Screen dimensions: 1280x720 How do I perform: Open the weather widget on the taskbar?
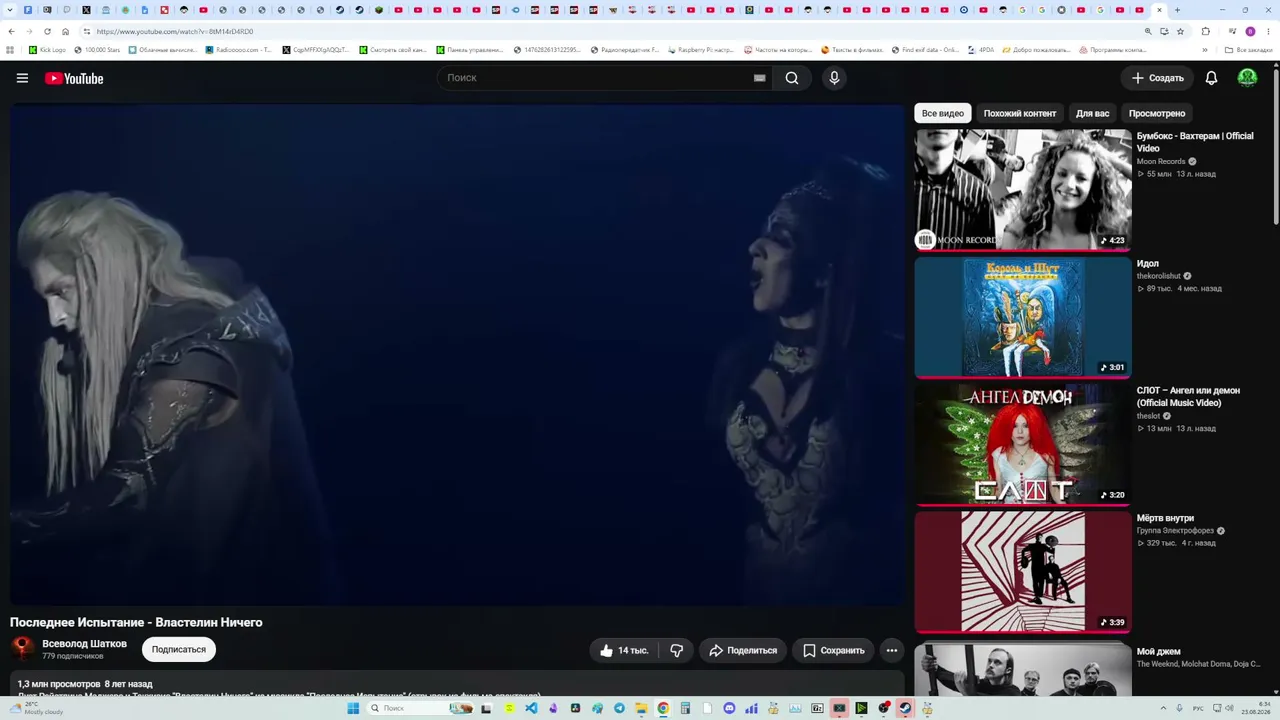(35, 708)
